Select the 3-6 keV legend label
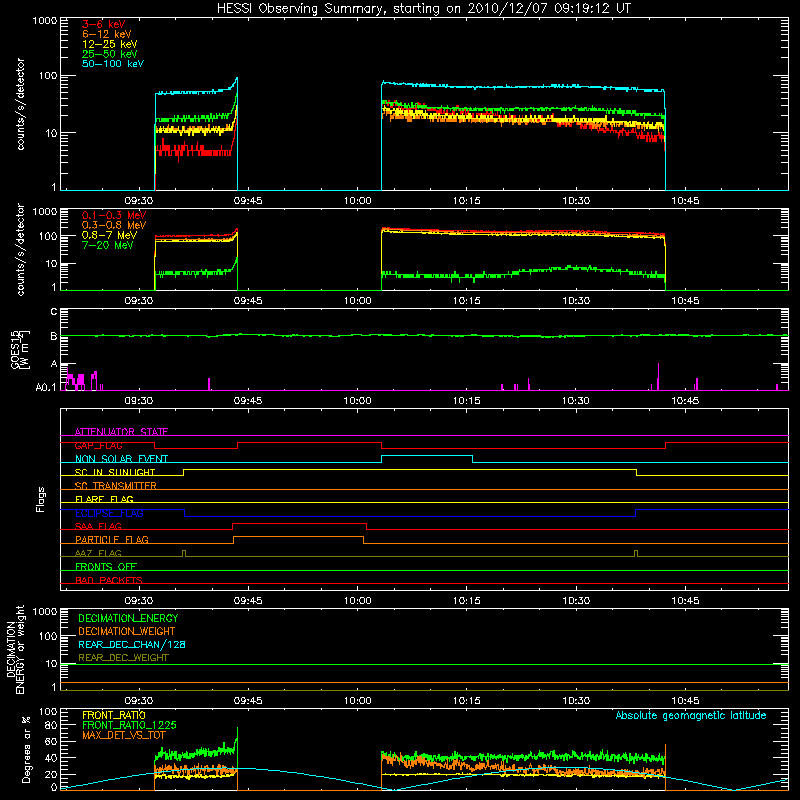The image size is (800, 800). pos(104,24)
